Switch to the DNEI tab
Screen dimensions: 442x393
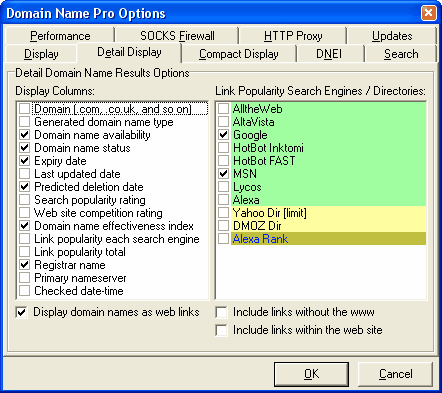pyautogui.click(x=329, y=54)
